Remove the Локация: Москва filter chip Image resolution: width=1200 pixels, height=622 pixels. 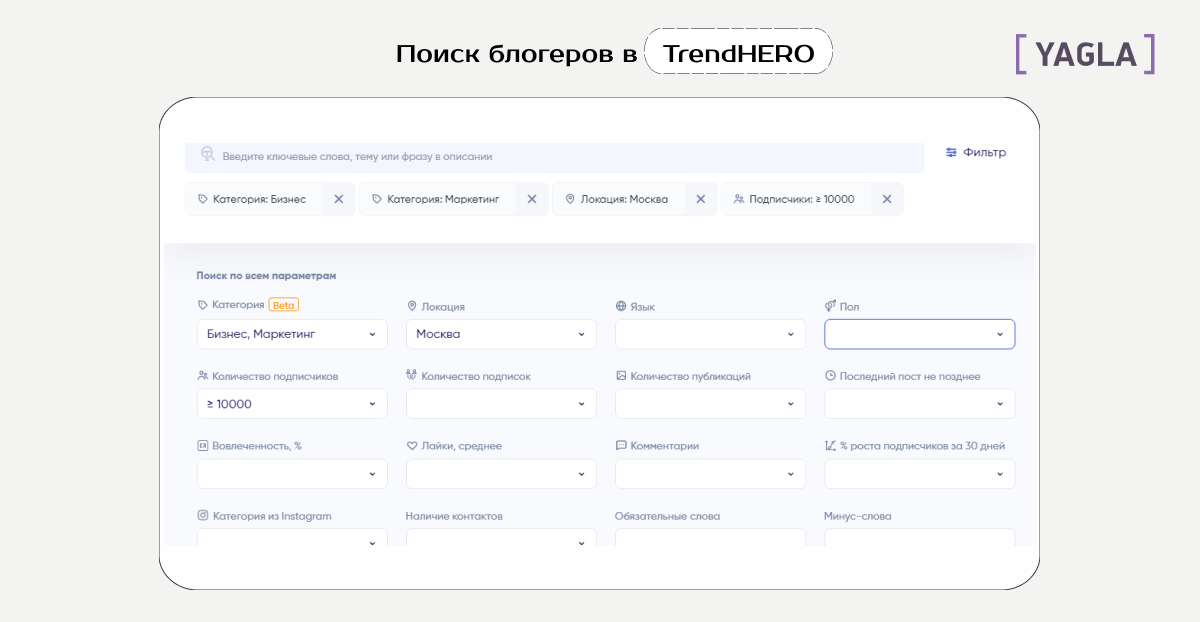pyautogui.click(x=700, y=199)
